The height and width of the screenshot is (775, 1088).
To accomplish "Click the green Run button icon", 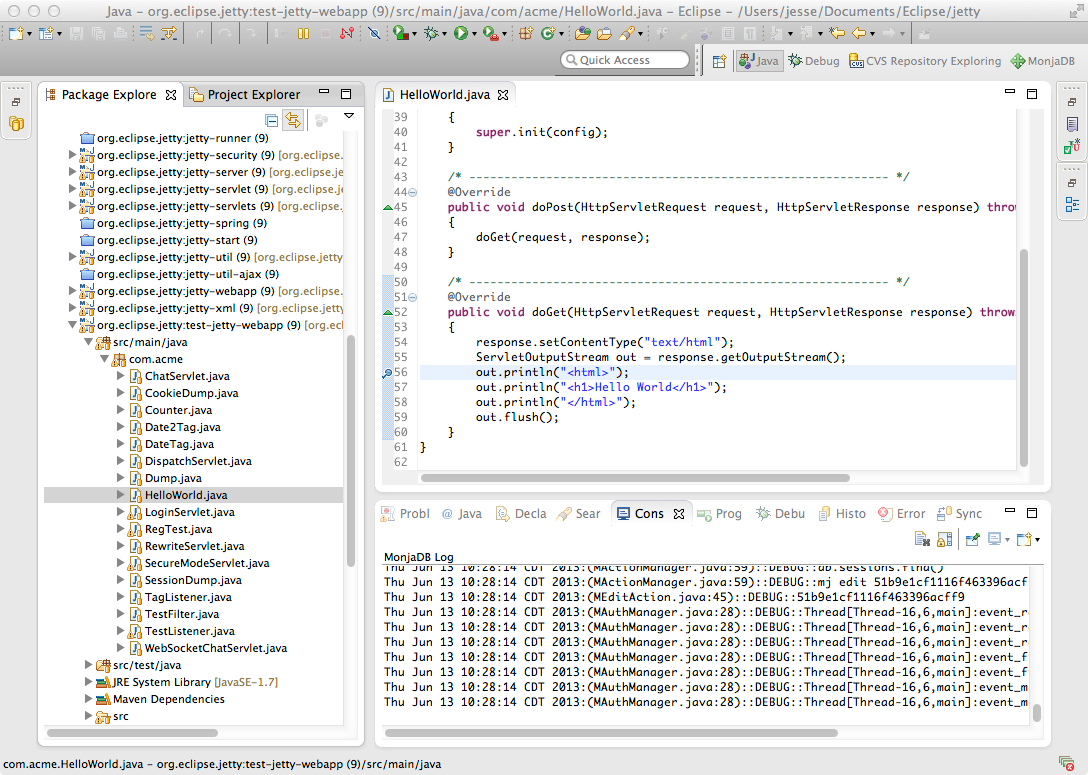I will click(460, 33).
